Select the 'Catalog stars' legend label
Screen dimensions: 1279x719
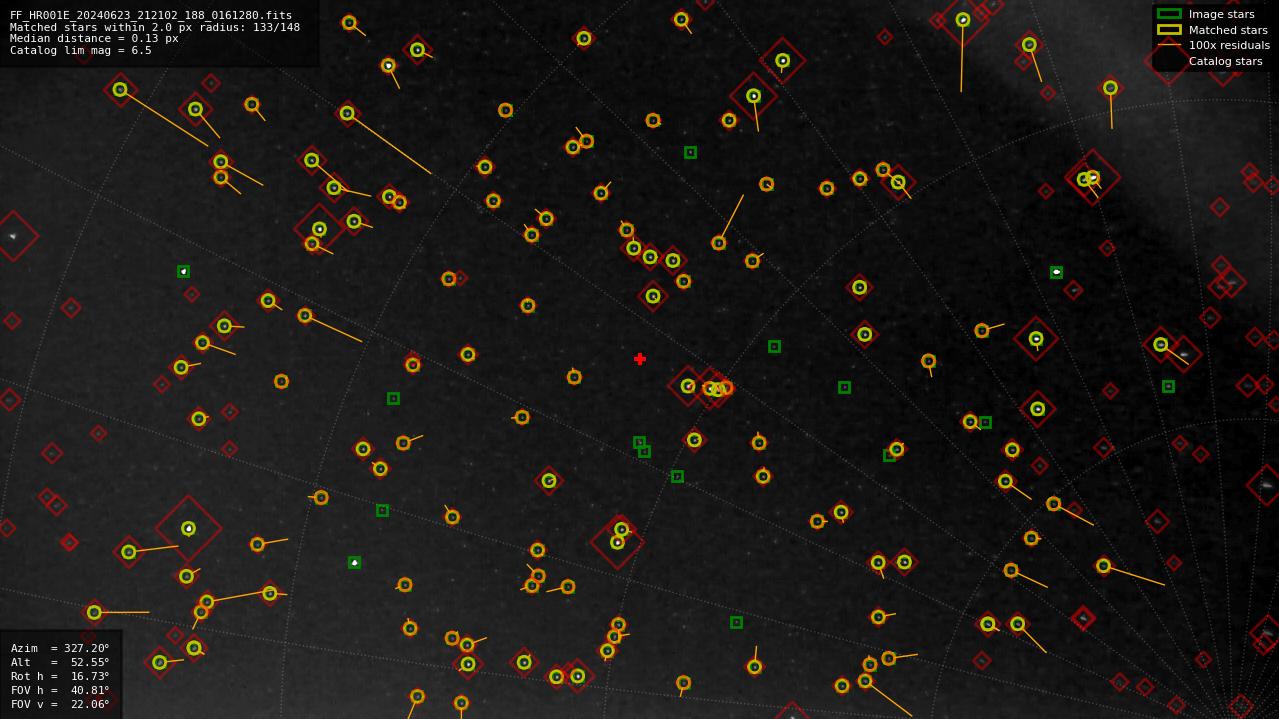[1225, 61]
